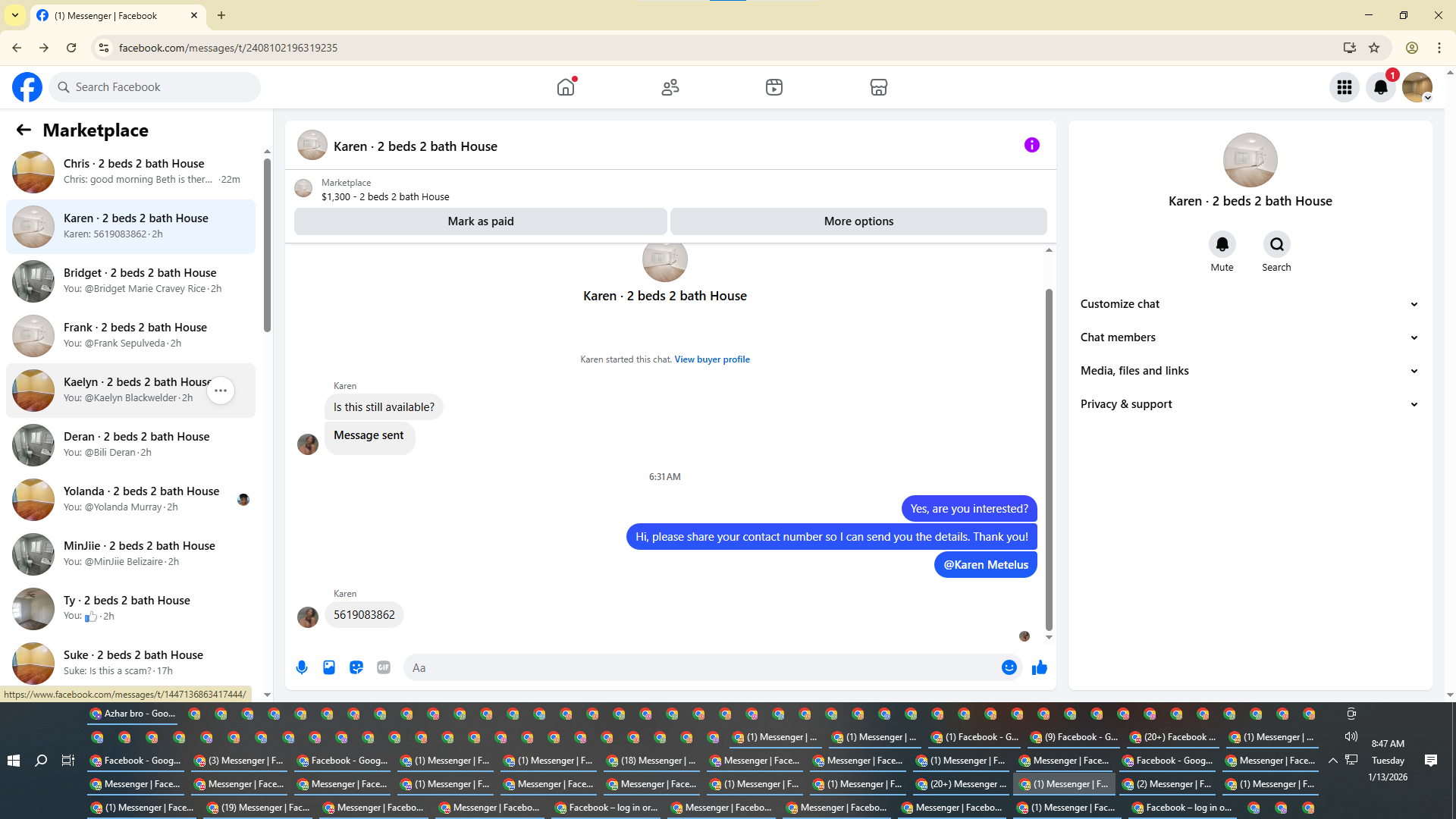Open the GIF picker icon

384,667
